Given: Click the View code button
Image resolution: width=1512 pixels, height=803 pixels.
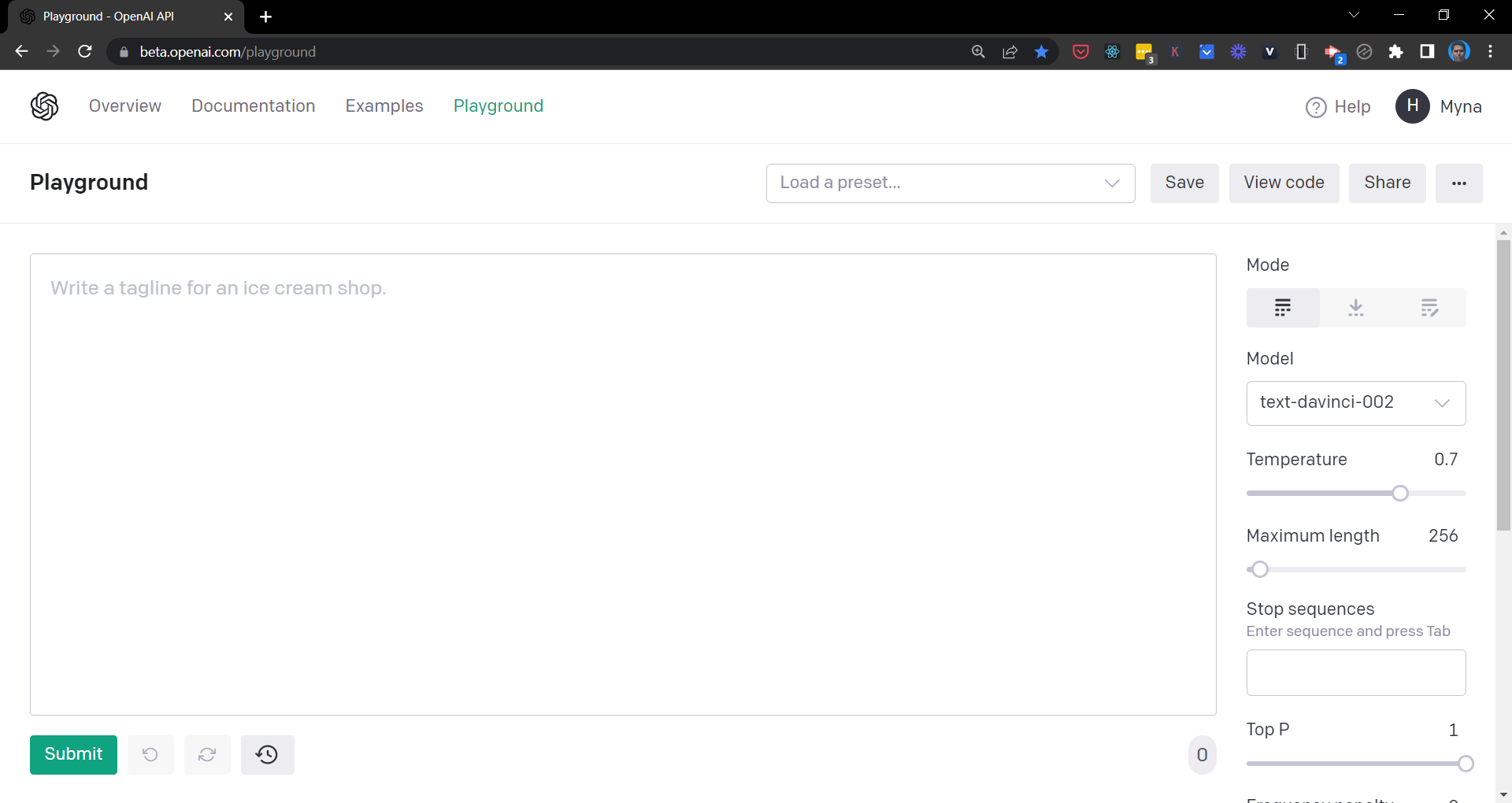Looking at the screenshot, I should pyautogui.click(x=1284, y=183).
